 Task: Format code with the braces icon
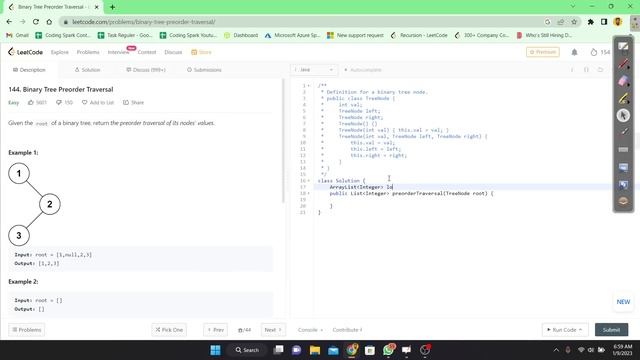586,70
